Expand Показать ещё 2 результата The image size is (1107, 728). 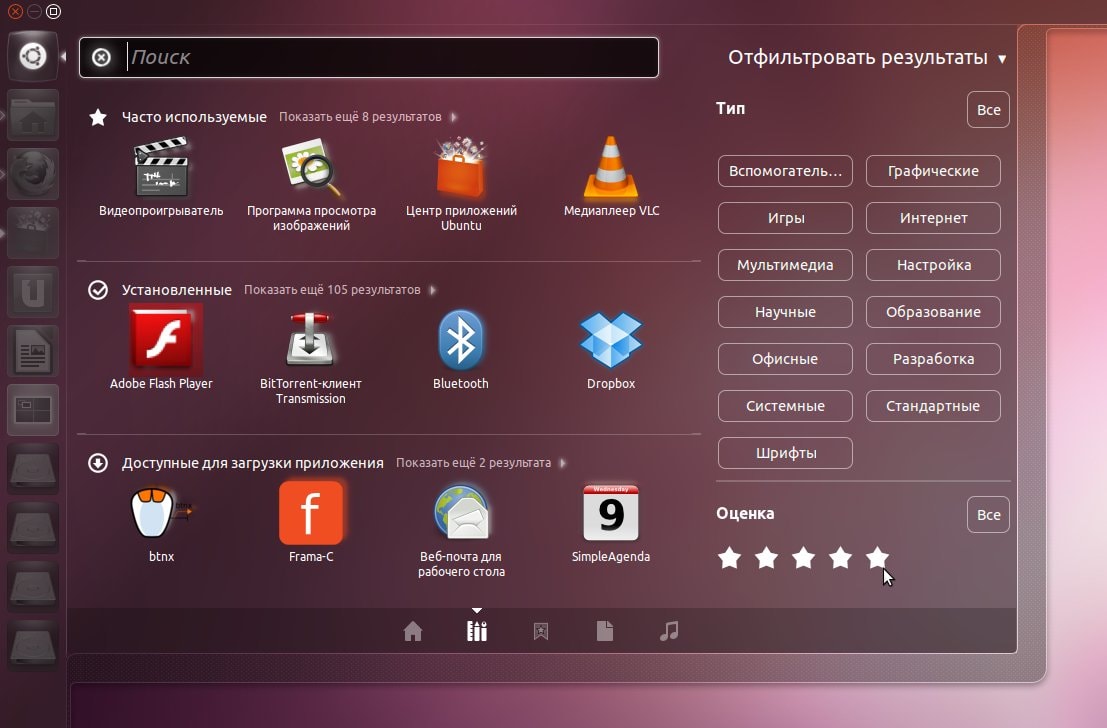(x=481, y=463)
